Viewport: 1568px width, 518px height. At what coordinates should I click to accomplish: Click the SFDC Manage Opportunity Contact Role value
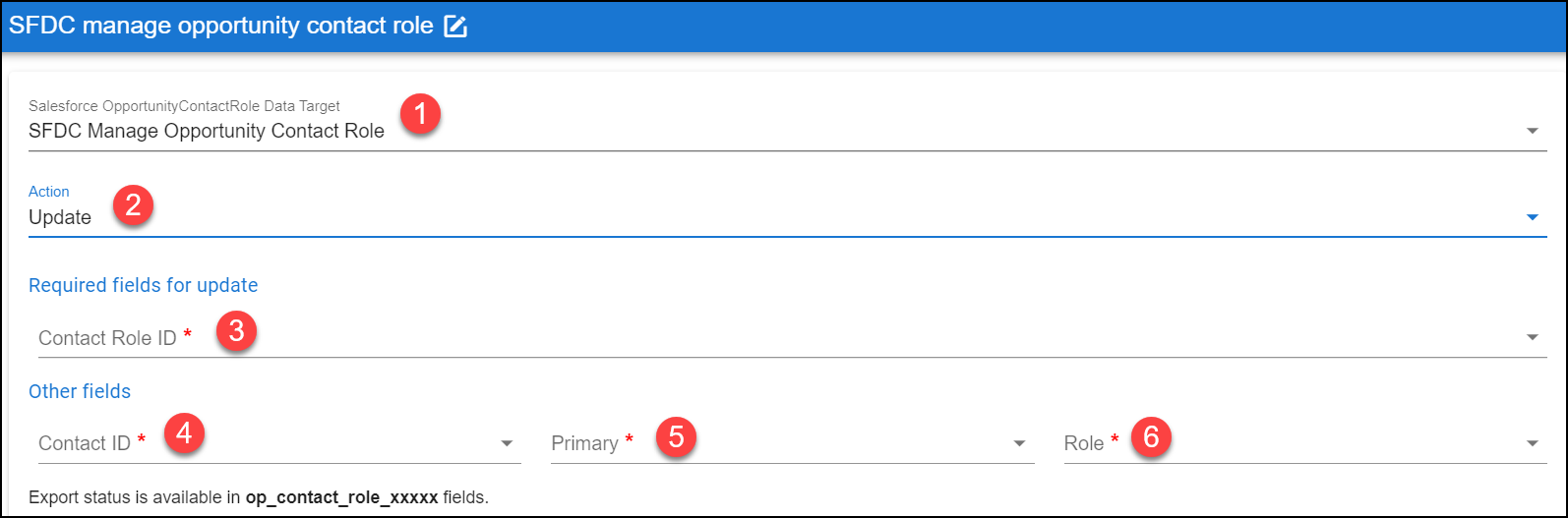(207, 131)
